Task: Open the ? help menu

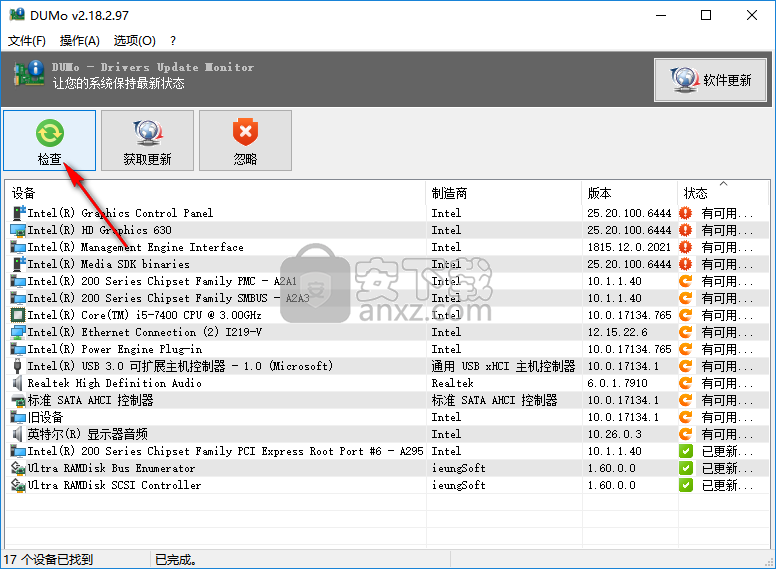Action: 173,41
